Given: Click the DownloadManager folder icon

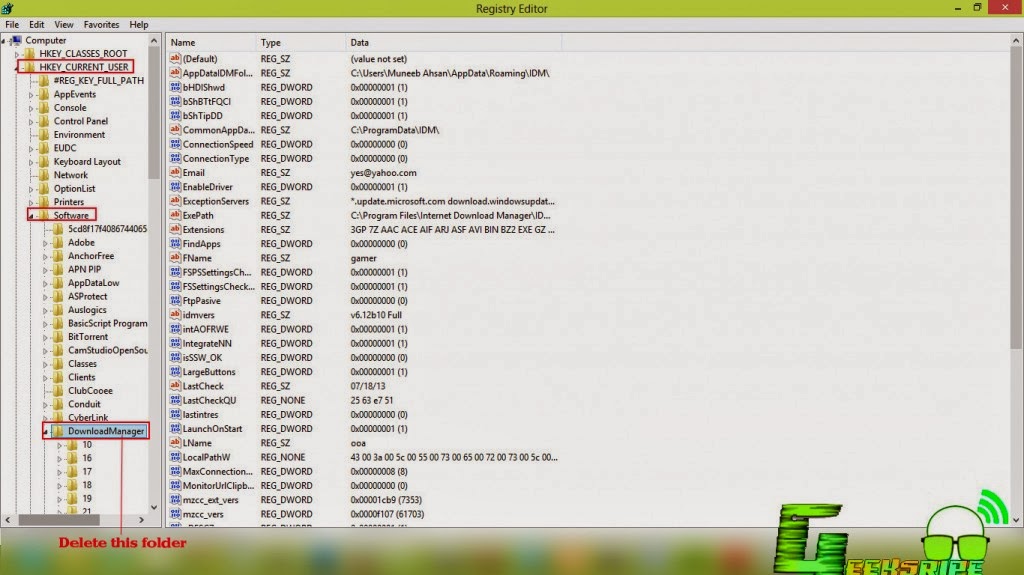Looking at the screenshot, I should coord(59,431).
